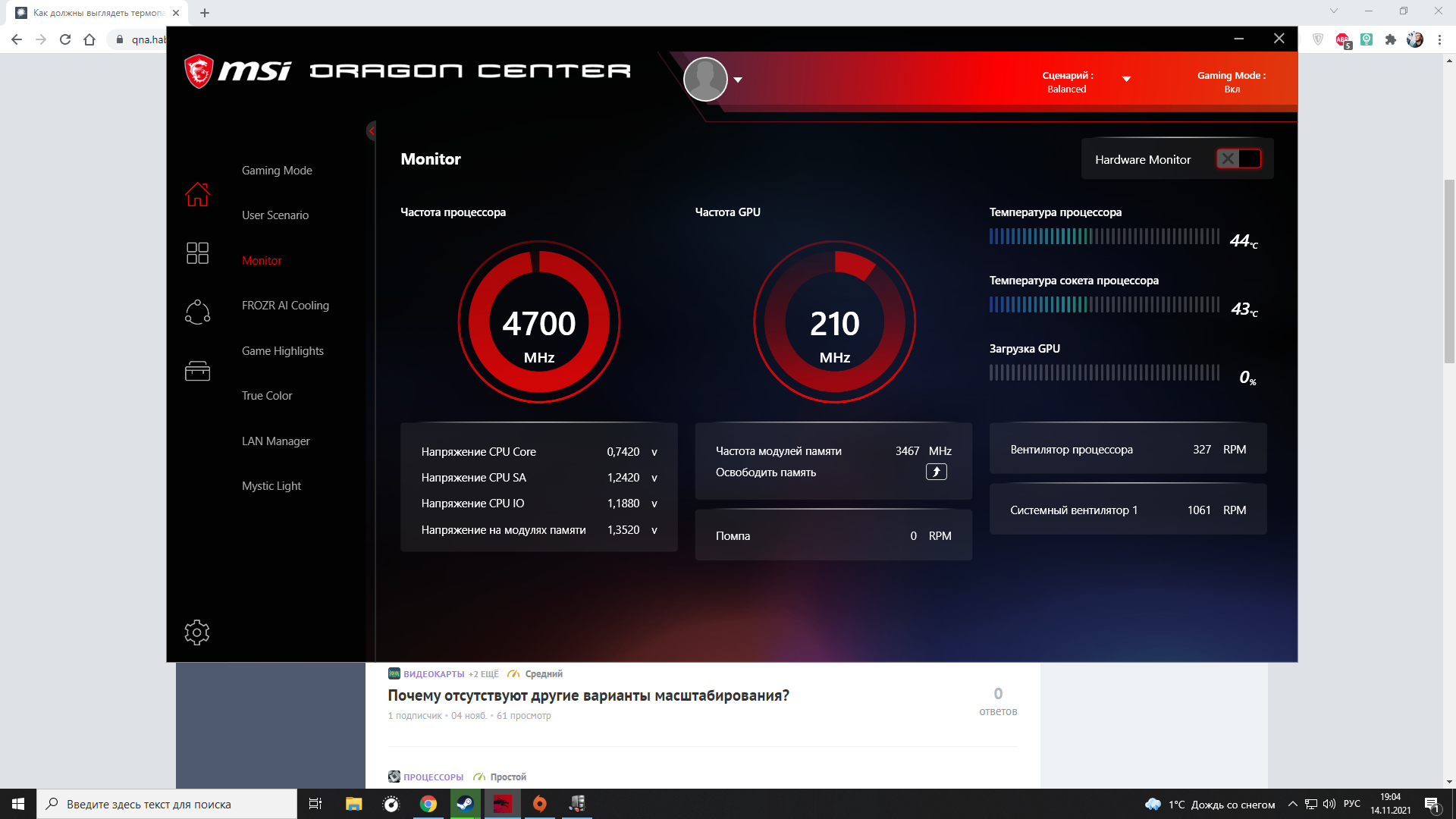Open the browser question about масштабирования
The width and height of the screenshot is (1456, 819).
tap(588, 695)
